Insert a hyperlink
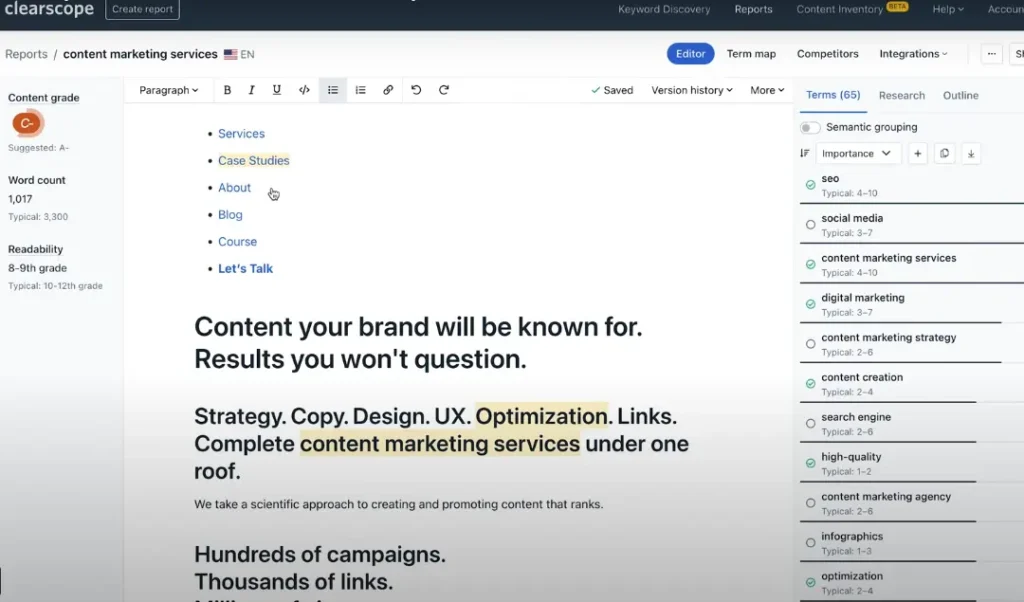This screenshot has width=1024, height=602. [388, 90]
